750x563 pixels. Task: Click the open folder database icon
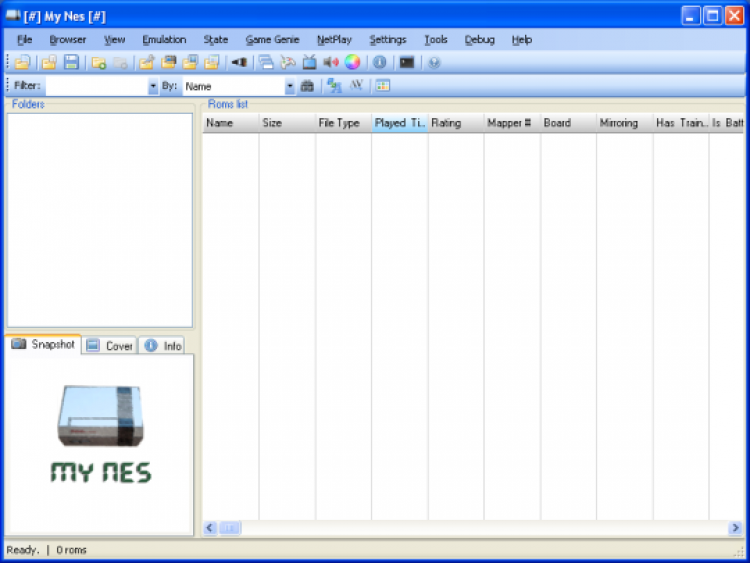point(49,62)
